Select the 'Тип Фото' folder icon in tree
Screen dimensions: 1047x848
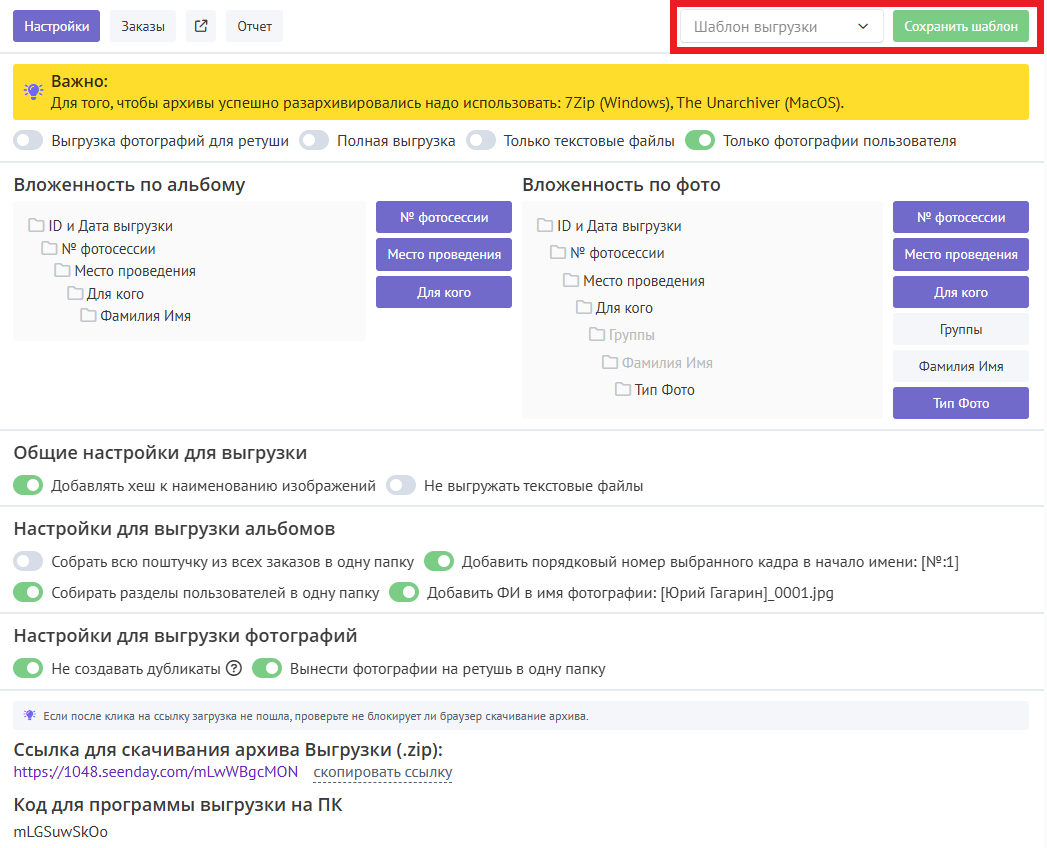[x=622, y=389]
